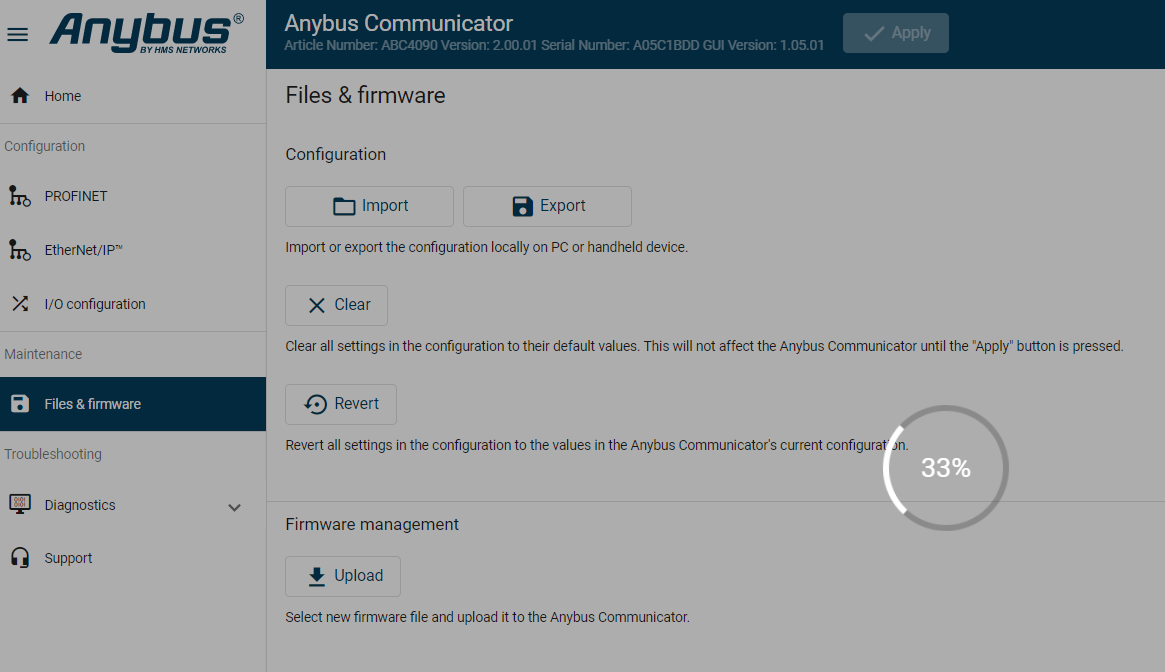The width and height of the screenshot is (1165, 672).
Task: Select Files & firmware menu item
Action: pyautogui.click(x=133, y=404)
